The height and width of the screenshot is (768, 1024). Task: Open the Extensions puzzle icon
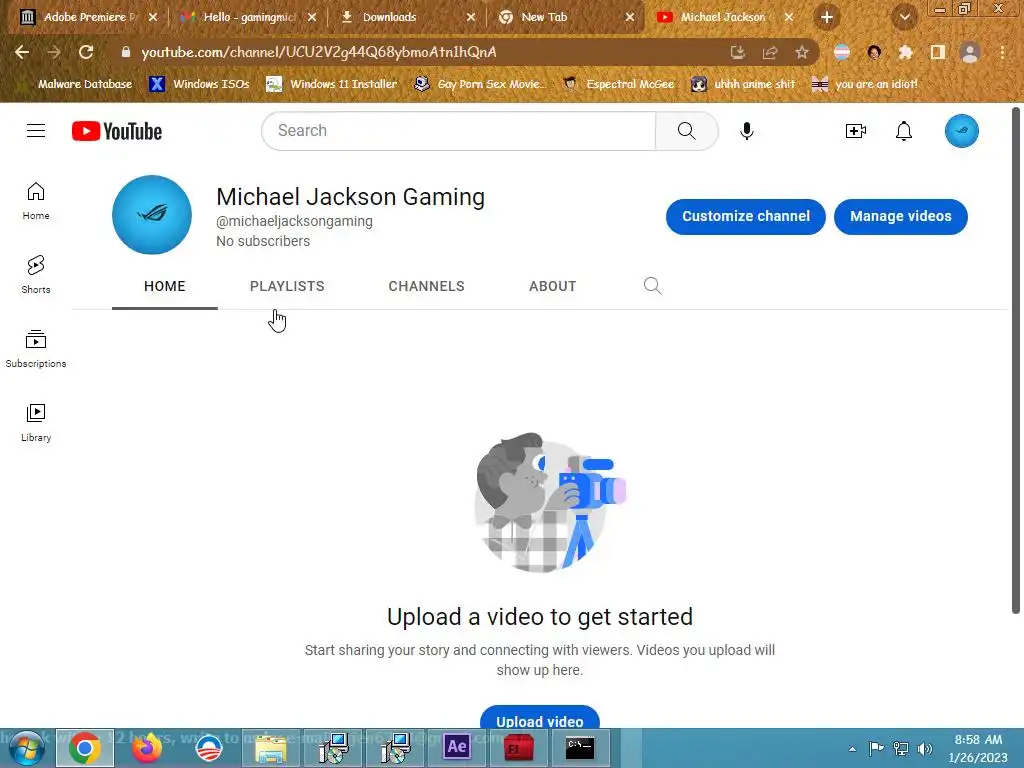click(x=906, y=52)
